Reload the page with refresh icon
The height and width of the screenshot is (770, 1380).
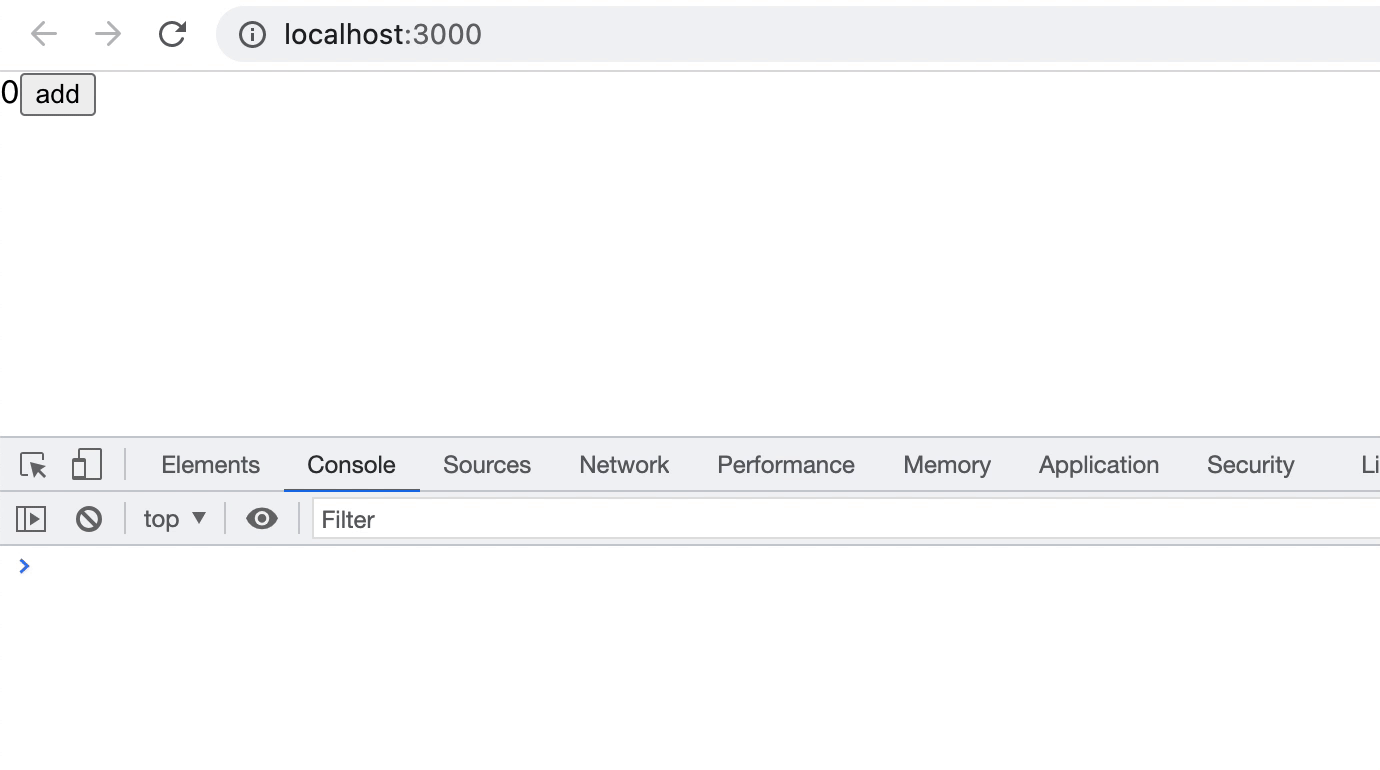[x=172, y=34]
